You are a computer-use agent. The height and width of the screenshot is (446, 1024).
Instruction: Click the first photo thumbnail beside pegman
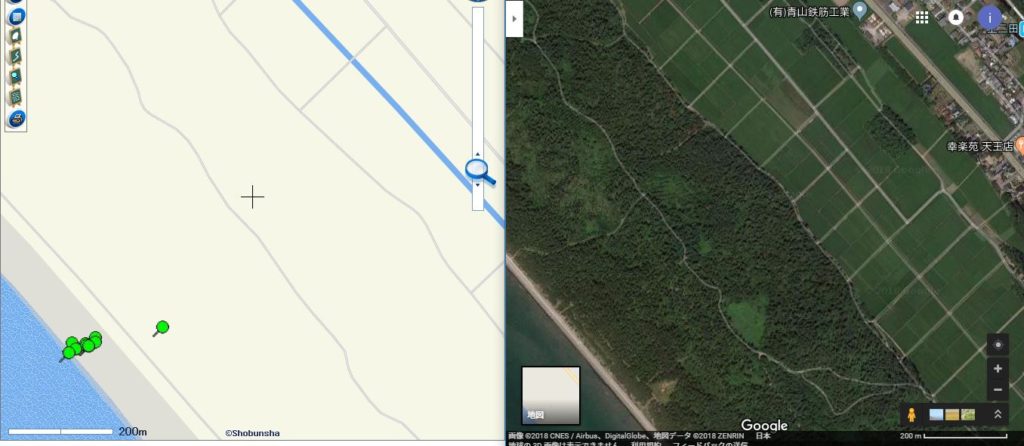pos(936,414)
